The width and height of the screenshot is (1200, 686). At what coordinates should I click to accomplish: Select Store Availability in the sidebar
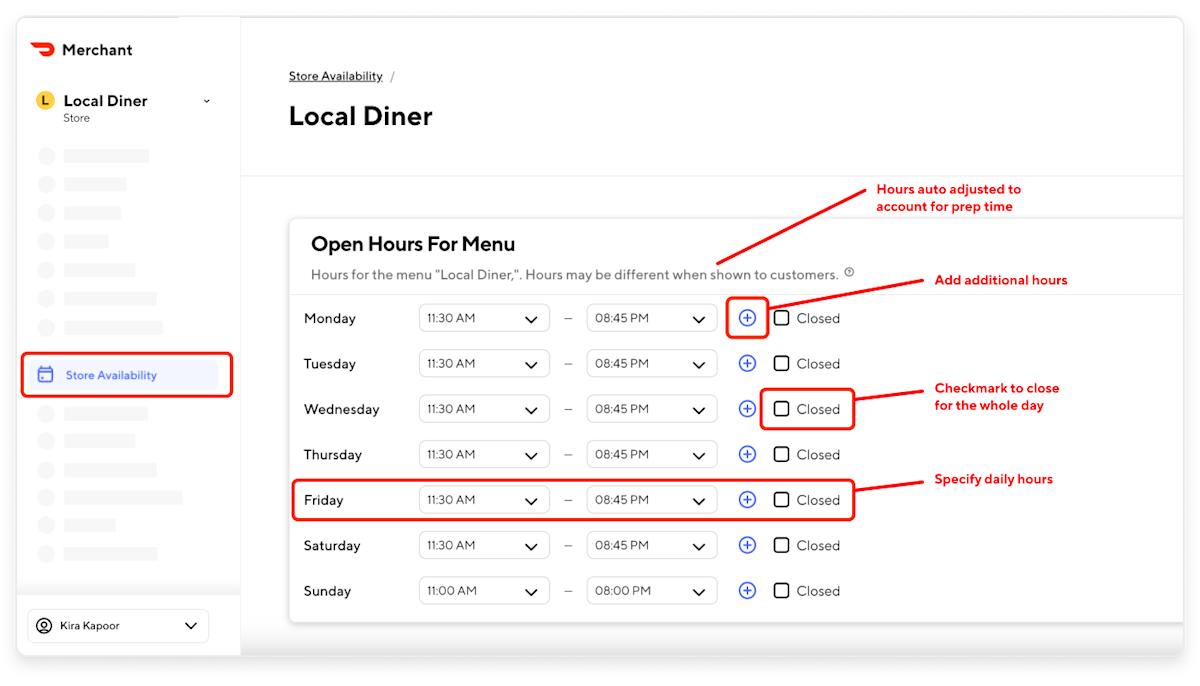point(122,375)
